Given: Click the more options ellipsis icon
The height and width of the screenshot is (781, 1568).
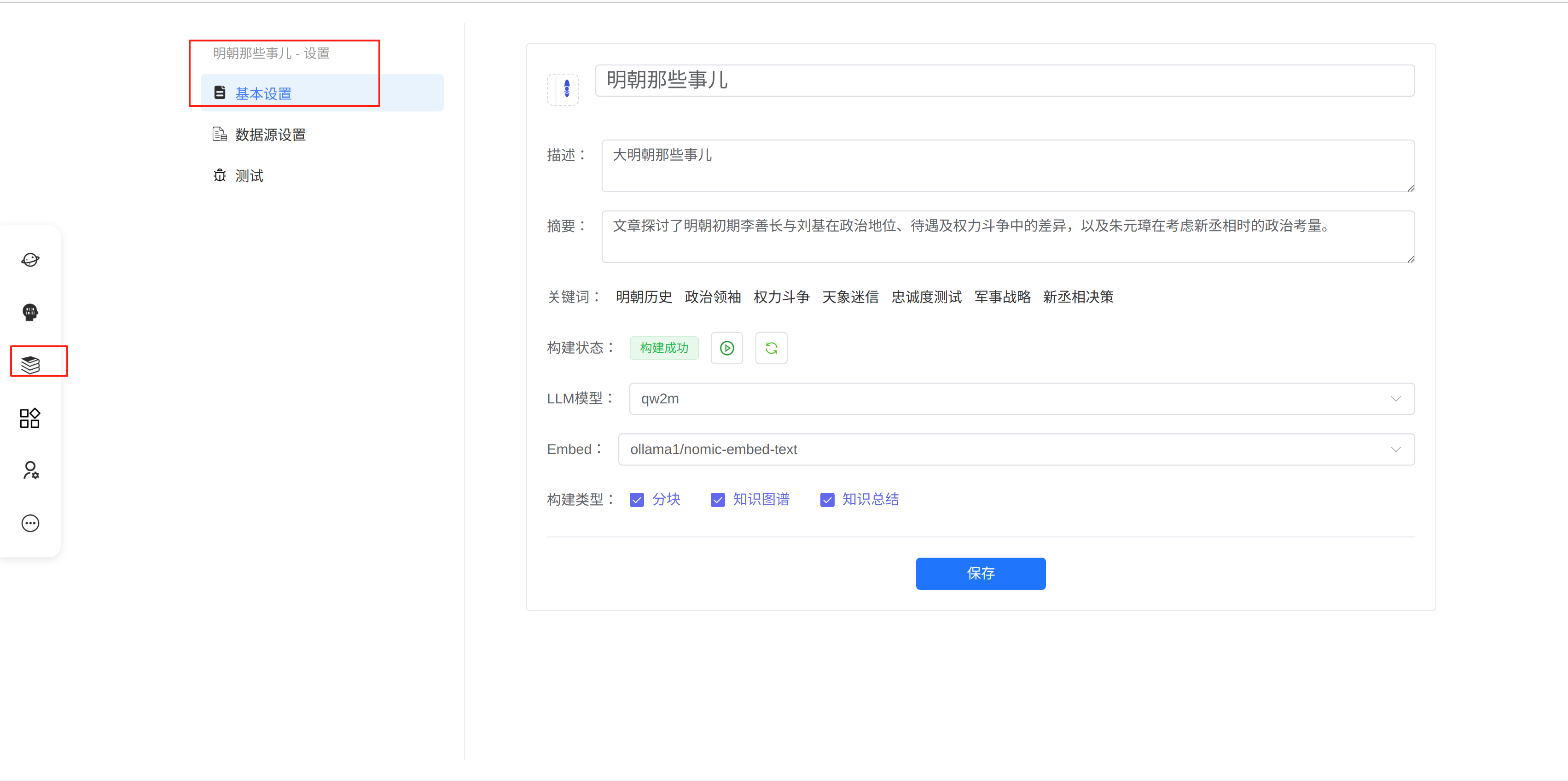Looking at the screenshot, I should click(x=30, y=523).
